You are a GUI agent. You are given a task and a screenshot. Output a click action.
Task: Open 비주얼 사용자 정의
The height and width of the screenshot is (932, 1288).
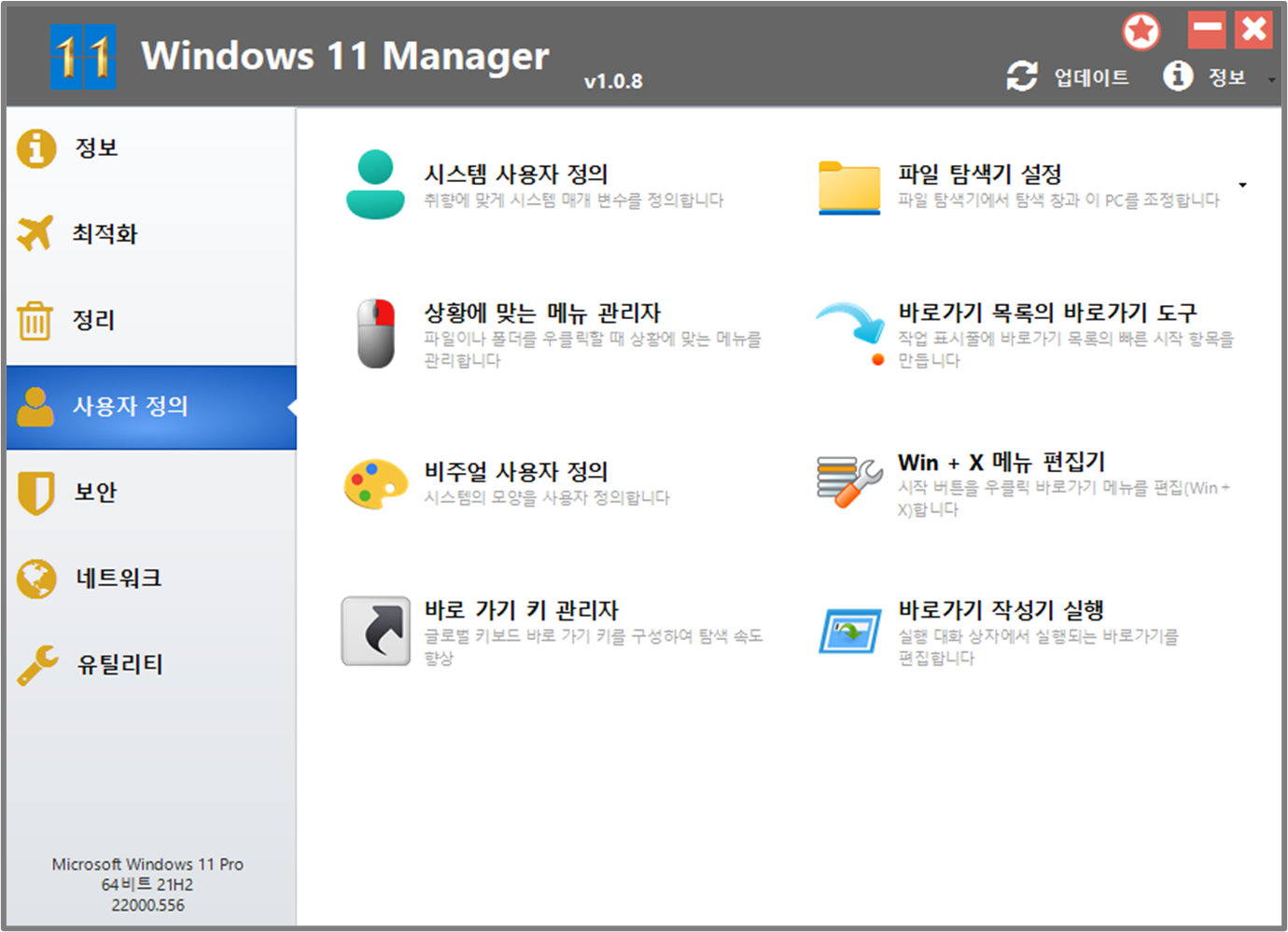point(516,472)
